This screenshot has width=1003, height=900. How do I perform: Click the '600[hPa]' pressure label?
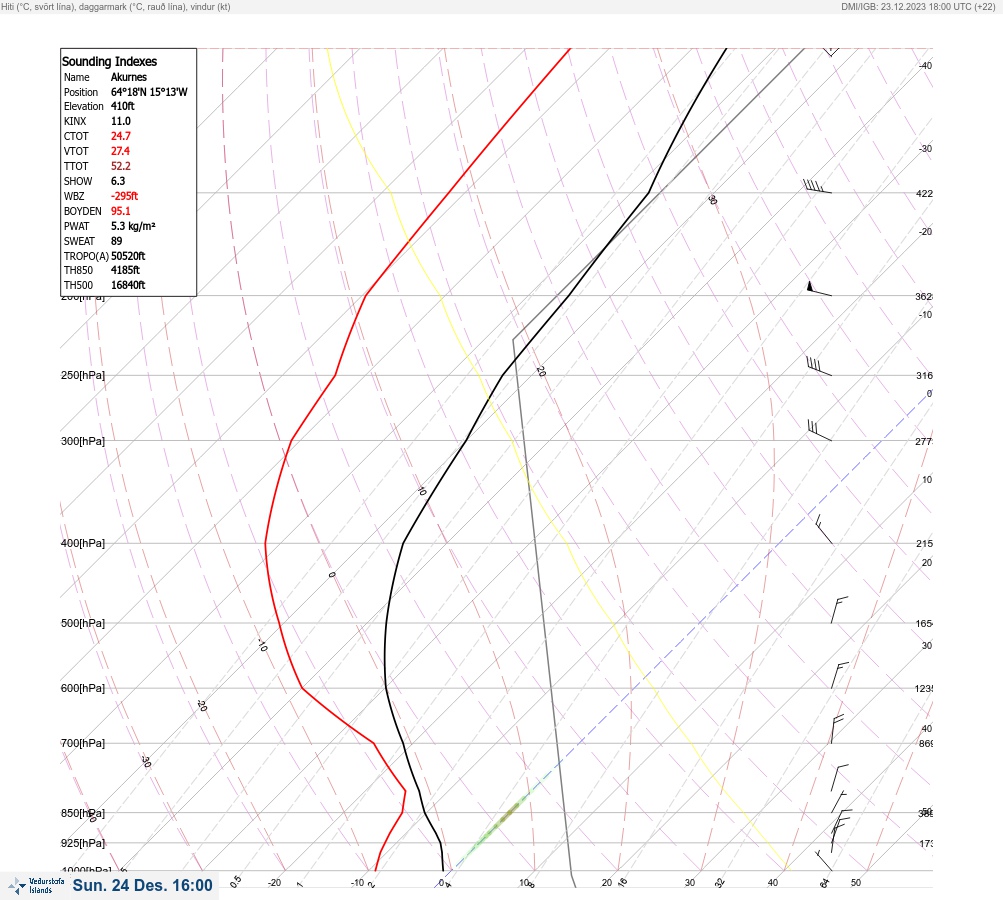pos(83,688)
